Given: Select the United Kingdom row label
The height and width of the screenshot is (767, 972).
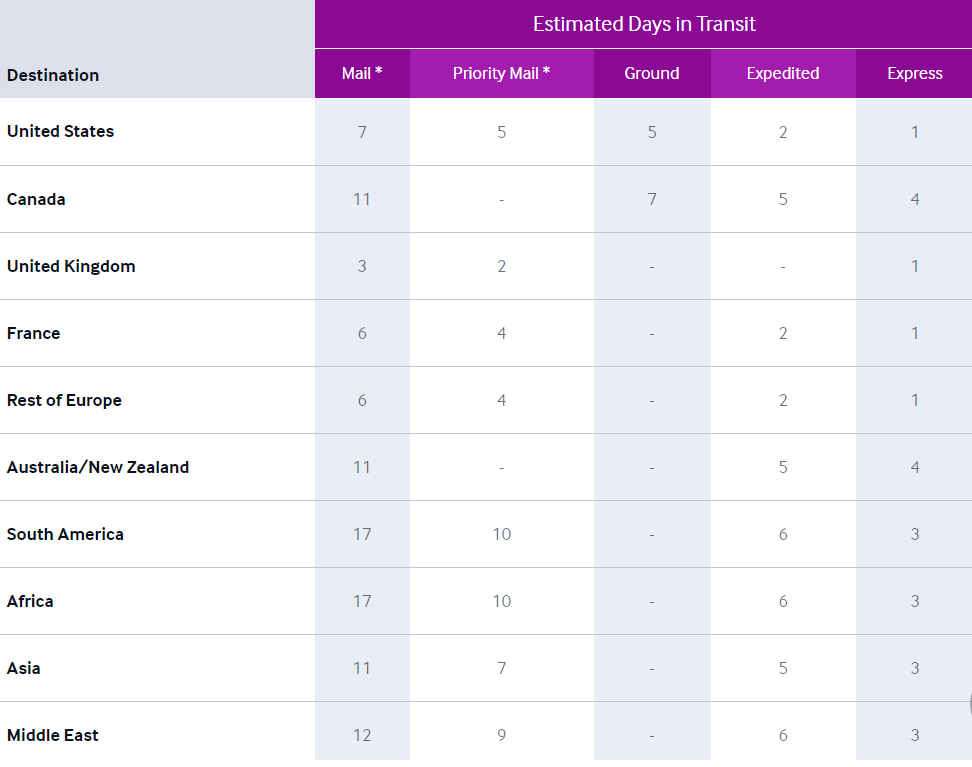Looking at the screenshot, I should pos(71,267).
